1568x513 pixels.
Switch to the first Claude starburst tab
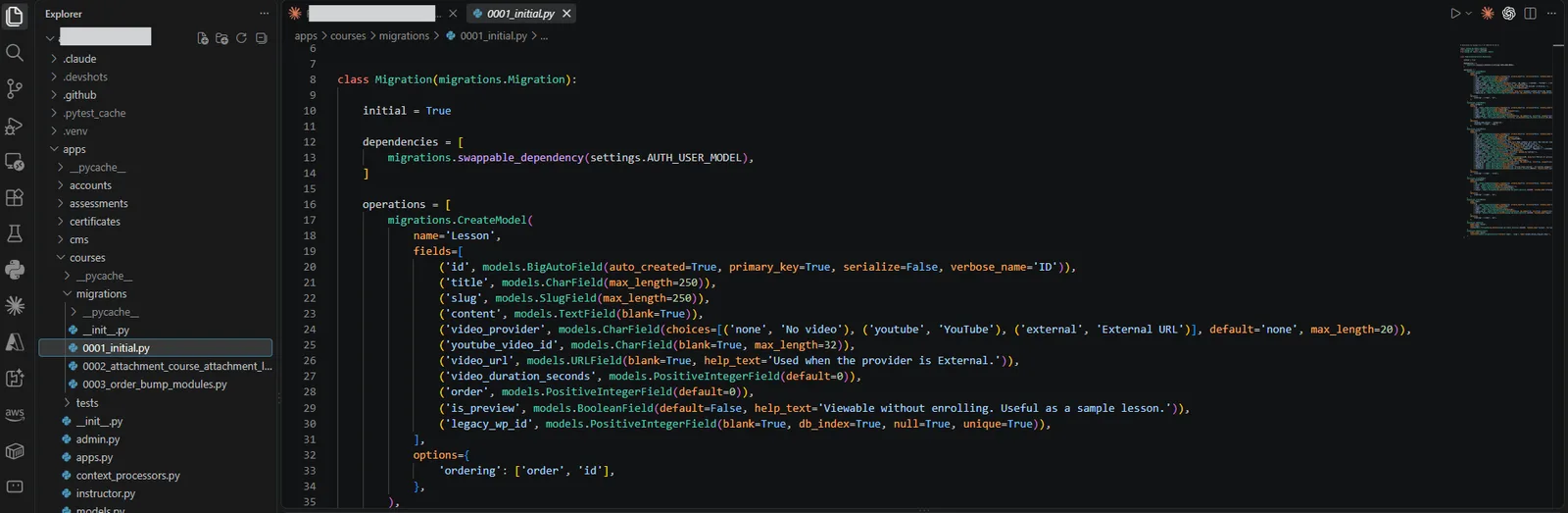point(372,14)
